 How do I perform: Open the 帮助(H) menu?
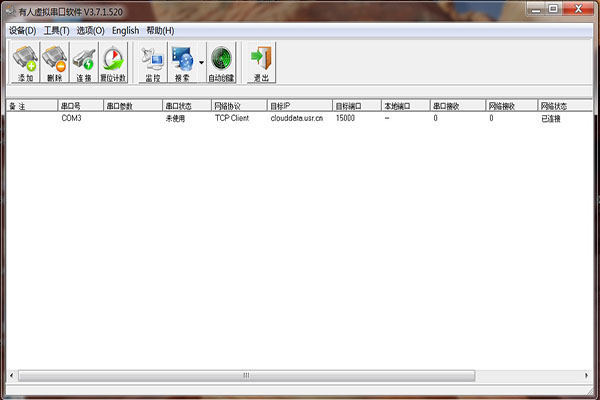click(x=160, y=31)
